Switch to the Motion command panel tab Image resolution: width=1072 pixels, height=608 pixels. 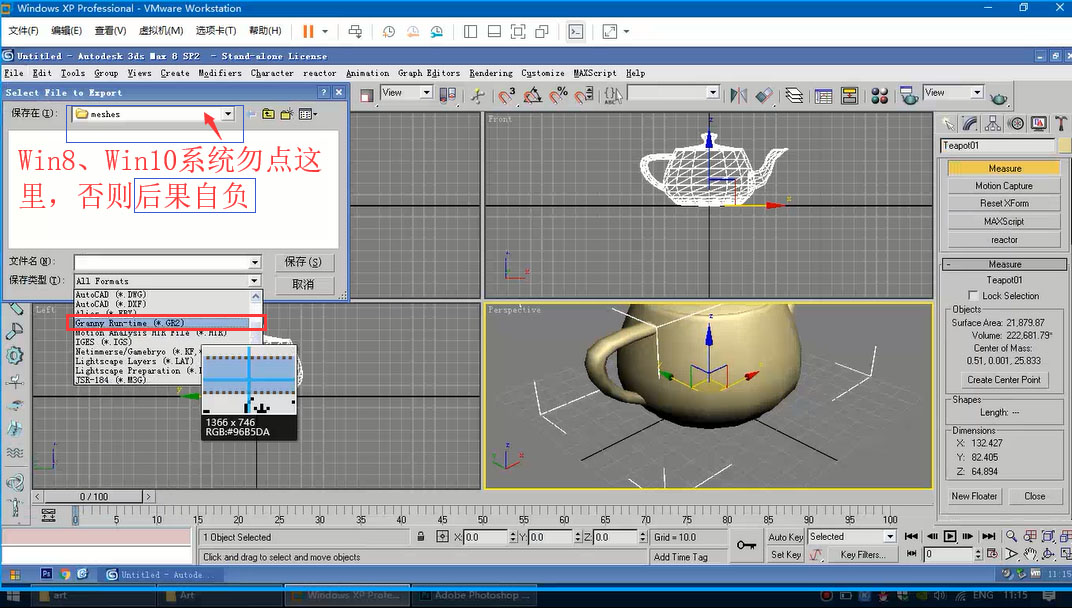(x=1017, y=123)
